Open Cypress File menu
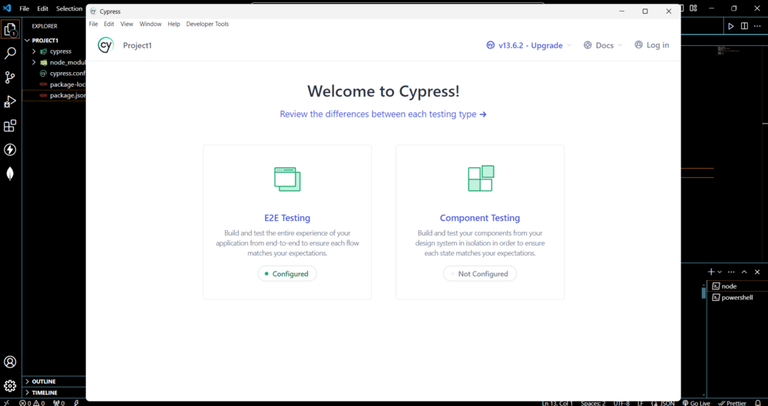 click(x=93, y=24)
